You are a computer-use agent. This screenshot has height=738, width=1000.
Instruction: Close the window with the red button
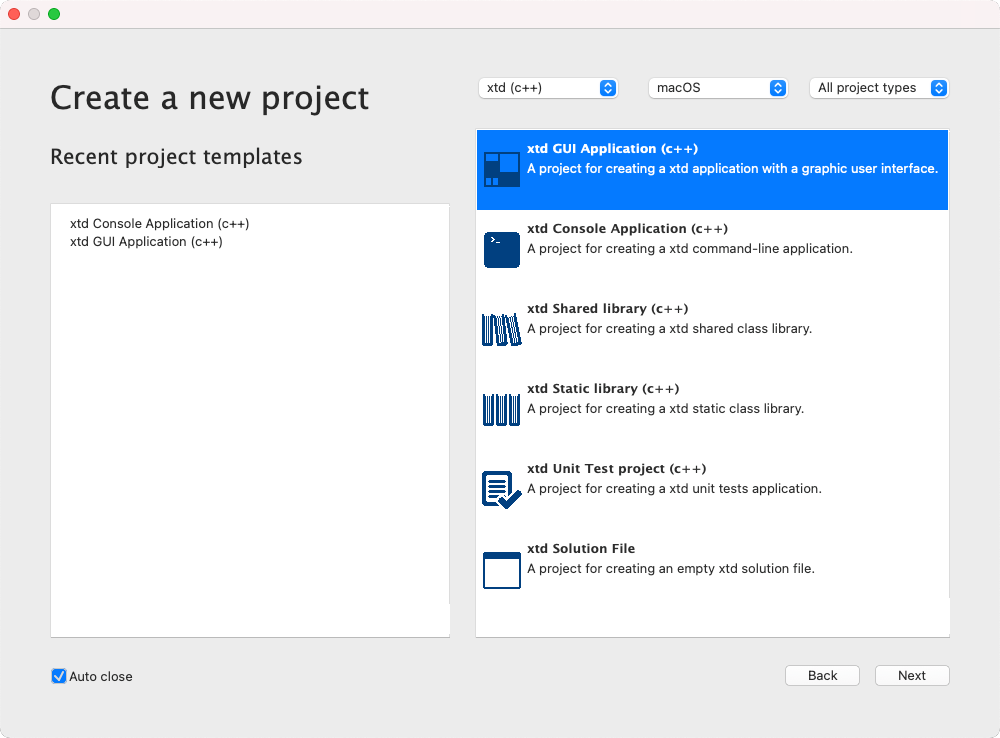coord(14,14)
